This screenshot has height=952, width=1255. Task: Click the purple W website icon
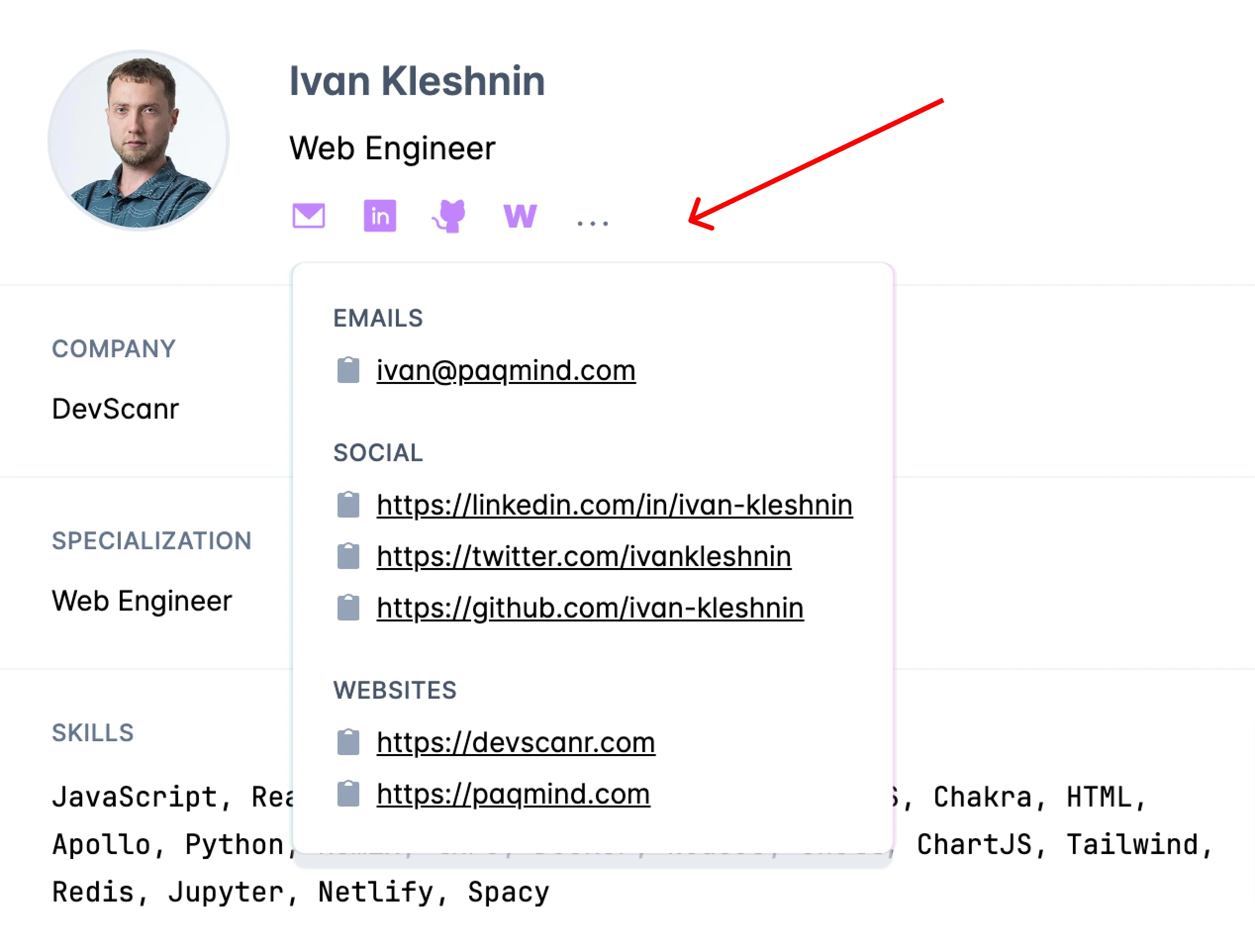[520, 216]
